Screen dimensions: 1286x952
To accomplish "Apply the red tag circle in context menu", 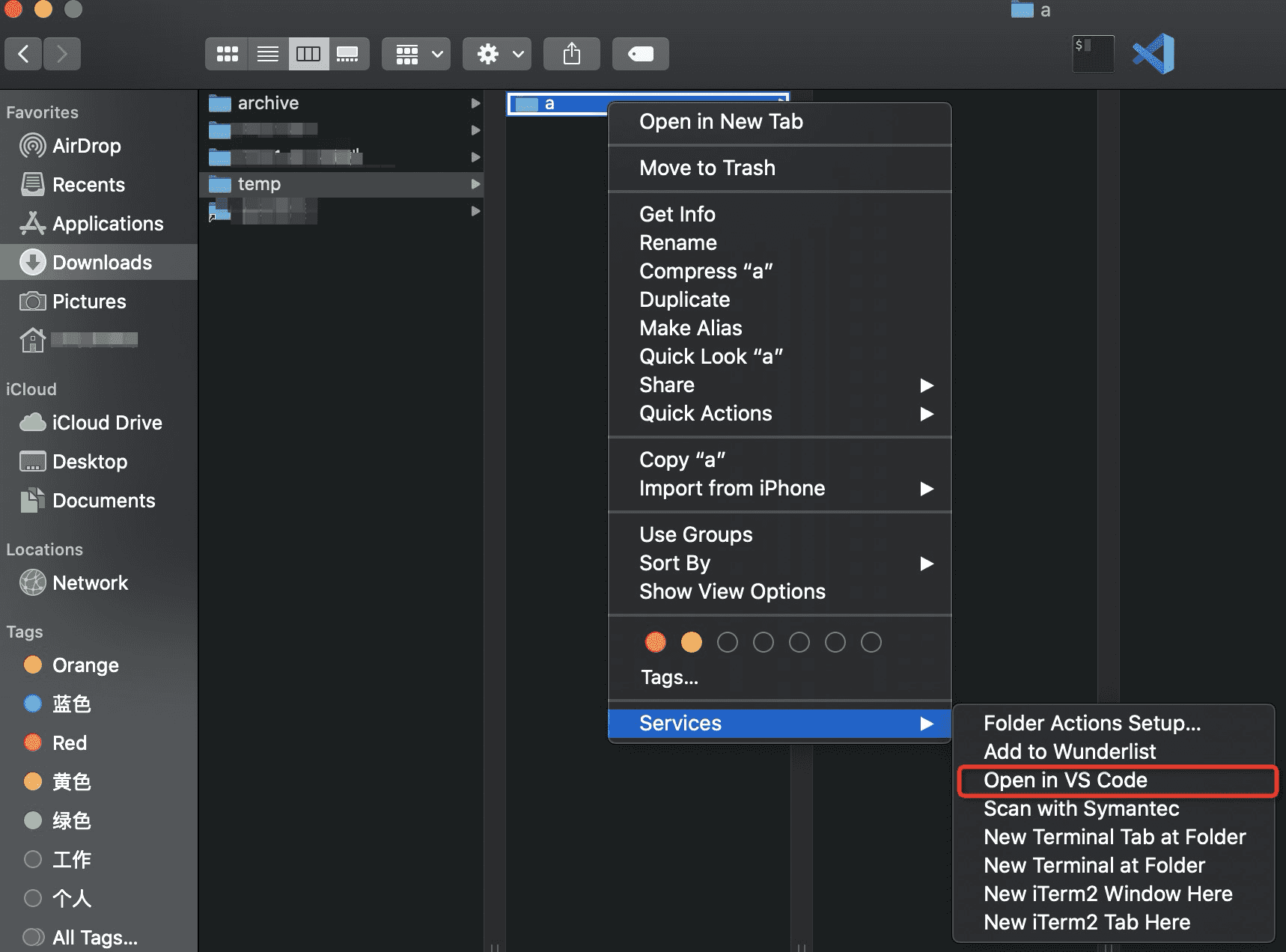I will 656,642.
